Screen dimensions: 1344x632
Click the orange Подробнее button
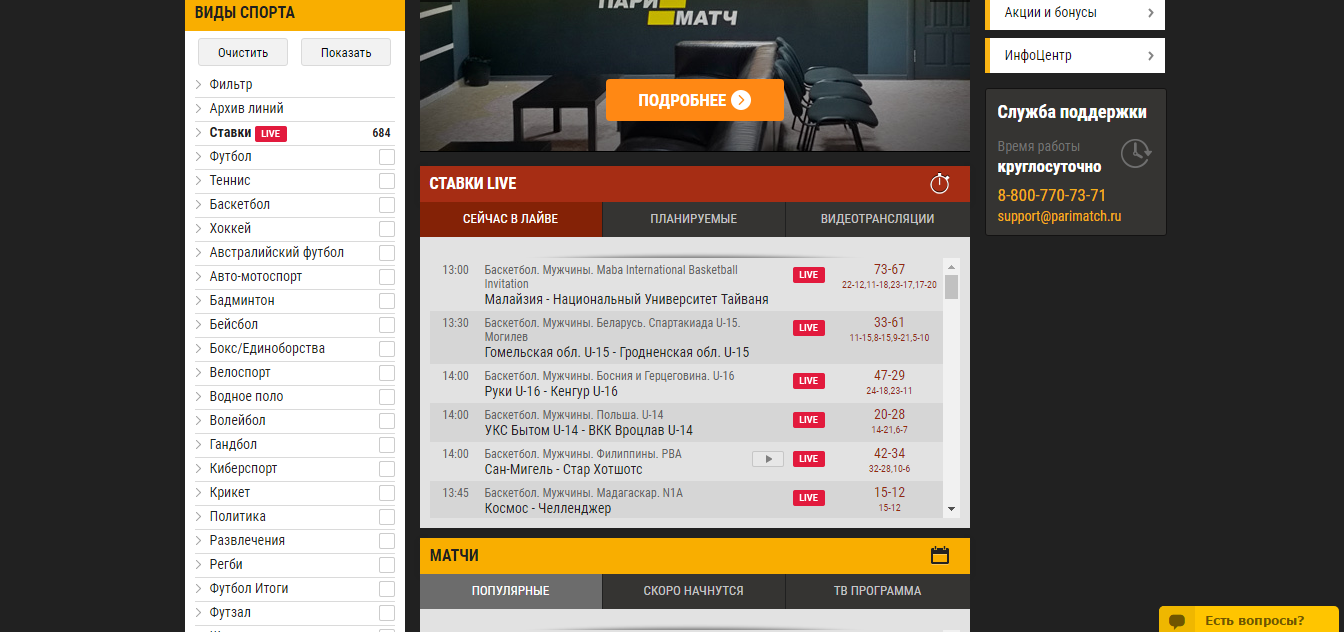pyautogui.click(x=695, y=100)
